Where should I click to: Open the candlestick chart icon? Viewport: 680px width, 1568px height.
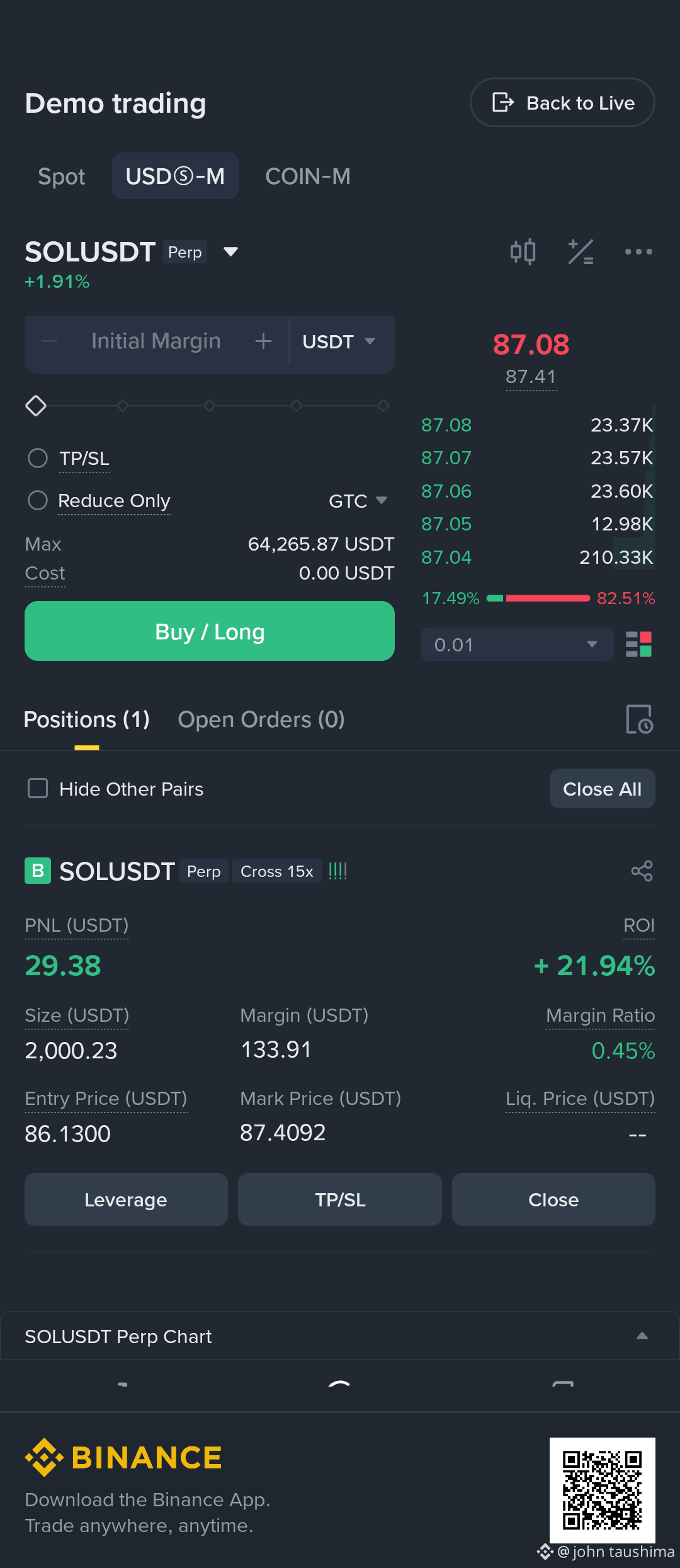523,252
